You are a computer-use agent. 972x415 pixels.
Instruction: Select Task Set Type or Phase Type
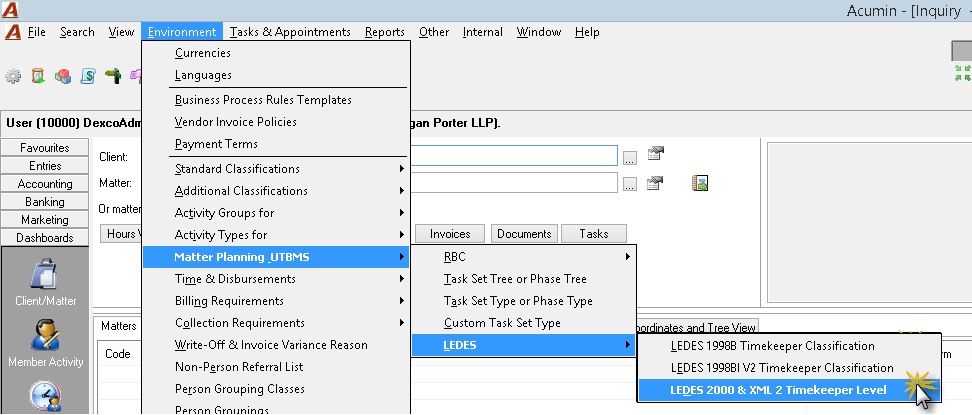point(524,301)
